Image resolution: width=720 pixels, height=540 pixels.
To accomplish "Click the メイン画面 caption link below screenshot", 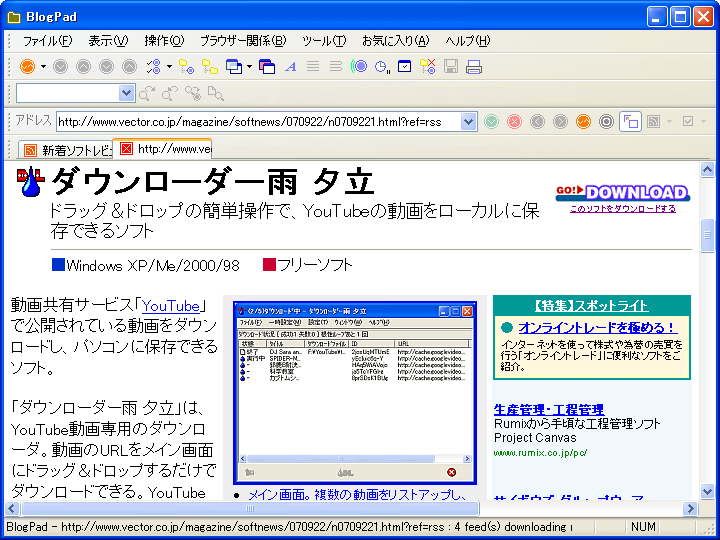I will [x=357, y=495].
